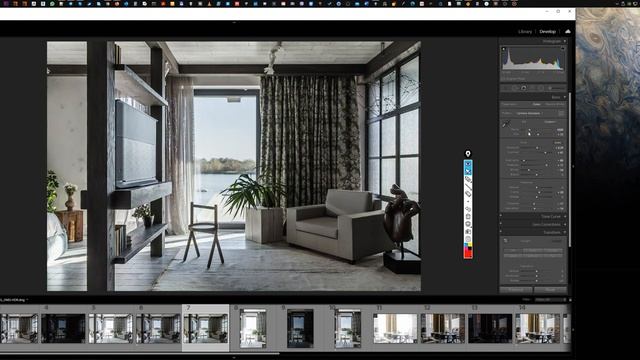Click the filmstrip horizontal scrollbar

(x=140, y=353)
